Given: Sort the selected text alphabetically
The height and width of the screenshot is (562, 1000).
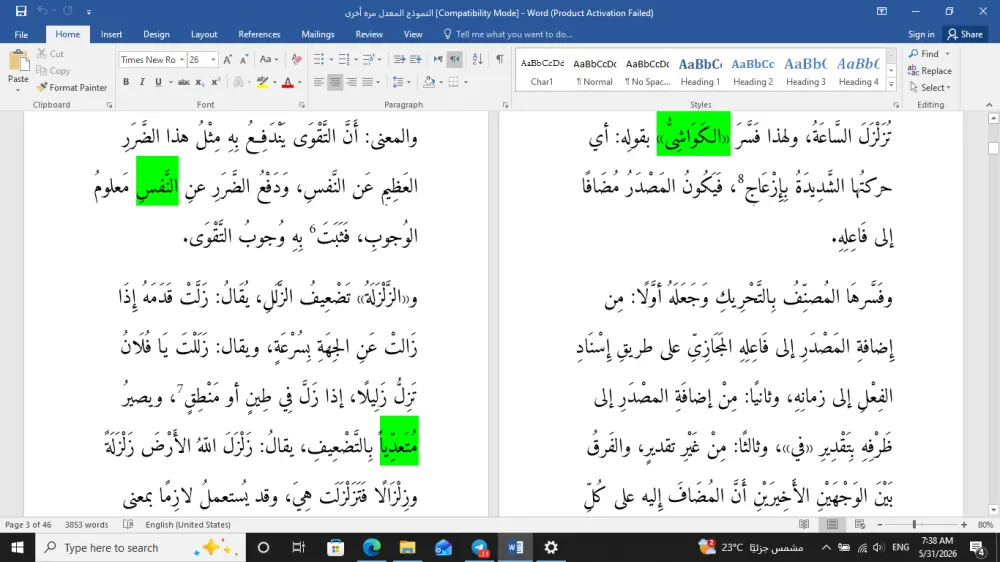Looking at the screenshot, I should (x=477, y=59).
